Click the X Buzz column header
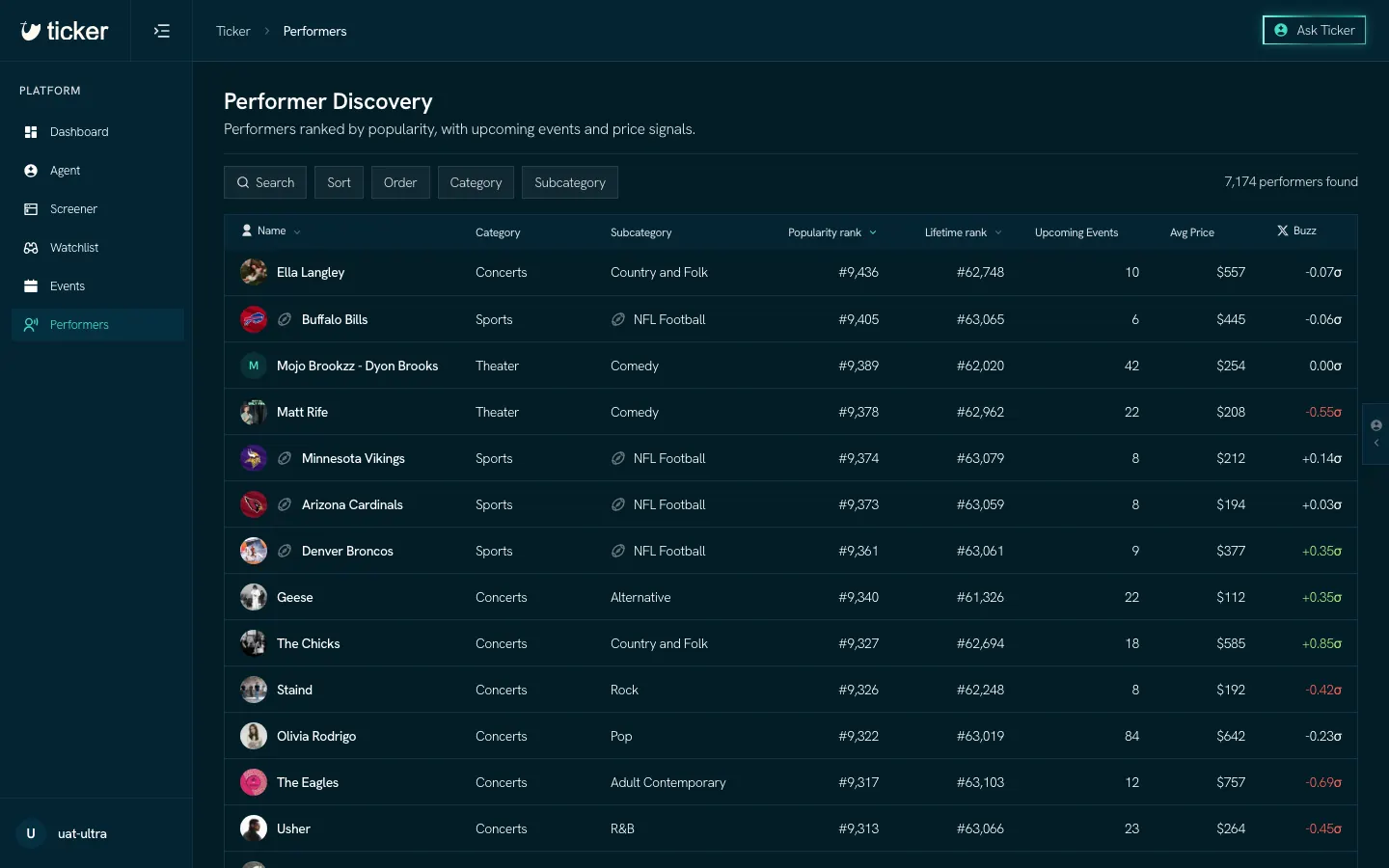Image resolution: width=1389 pixels, height=868 pixels. (1296, 231)
